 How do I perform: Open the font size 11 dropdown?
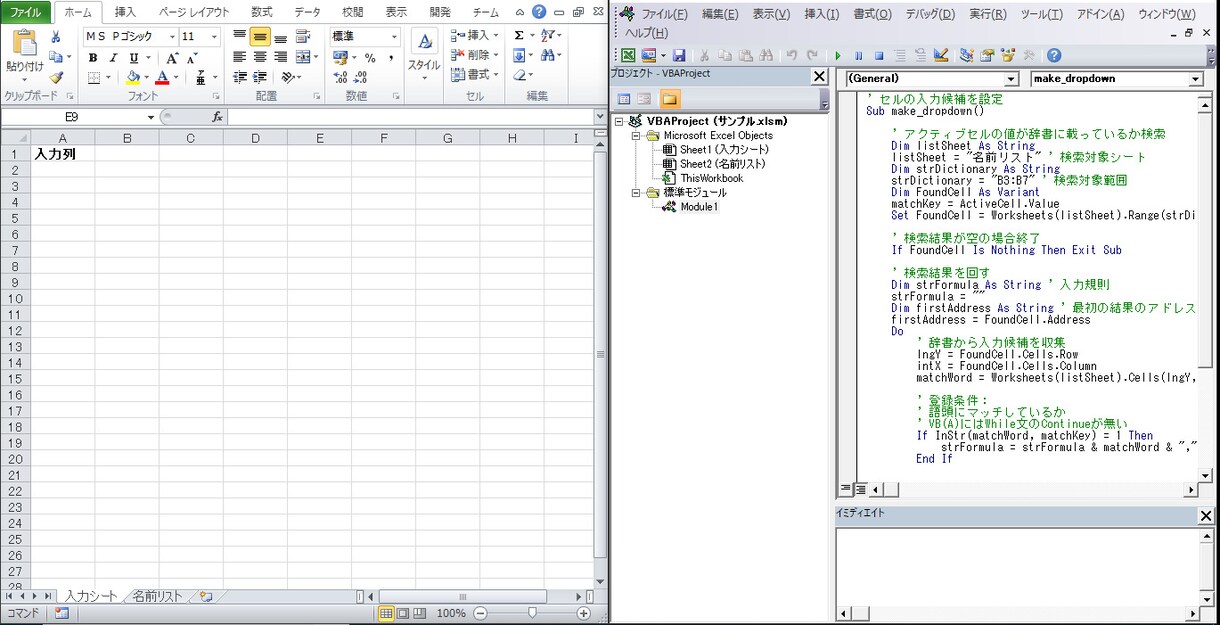coord(214,36)
